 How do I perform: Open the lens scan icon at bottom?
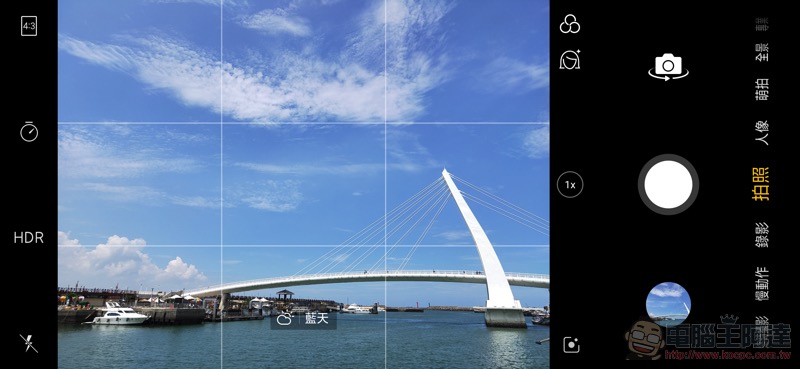tap(571, 345)
